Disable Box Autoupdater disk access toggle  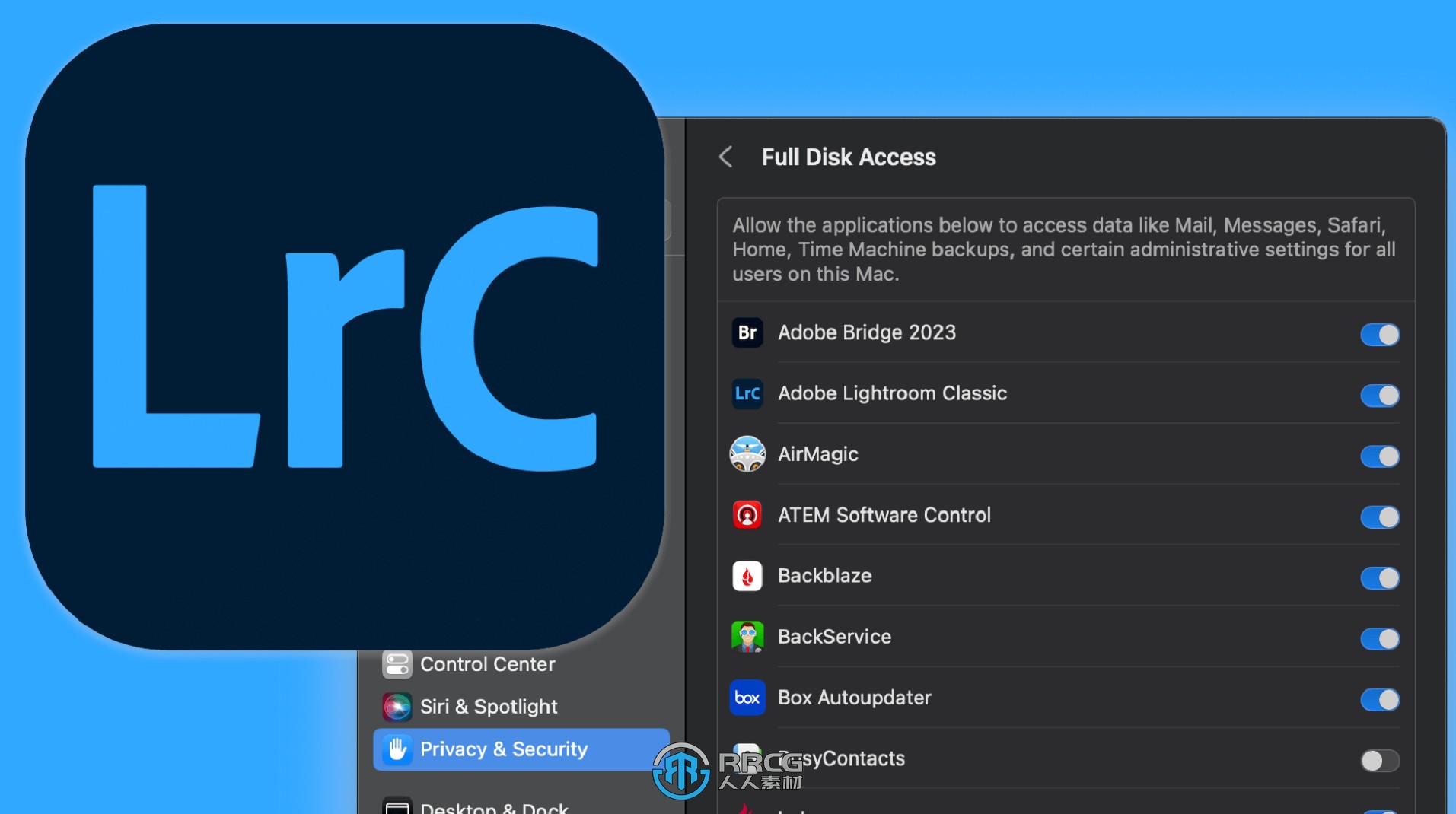(1380, 699)
